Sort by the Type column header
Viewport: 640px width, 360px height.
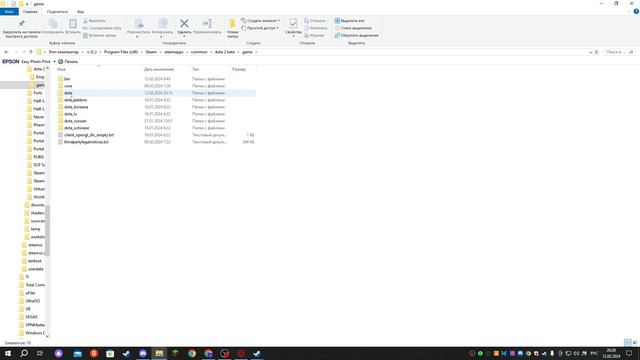pos(196,69)
